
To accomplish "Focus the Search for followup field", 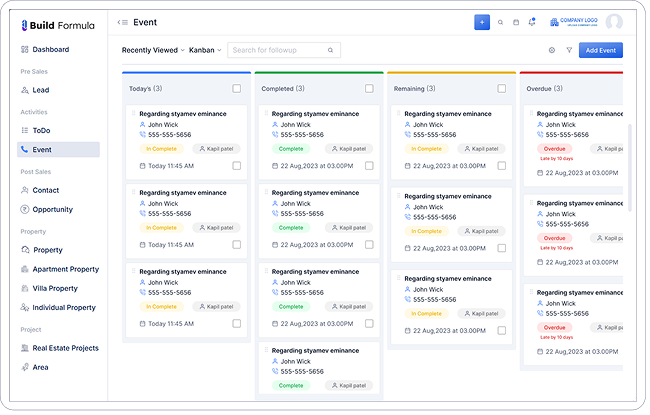I will point(278,50).
